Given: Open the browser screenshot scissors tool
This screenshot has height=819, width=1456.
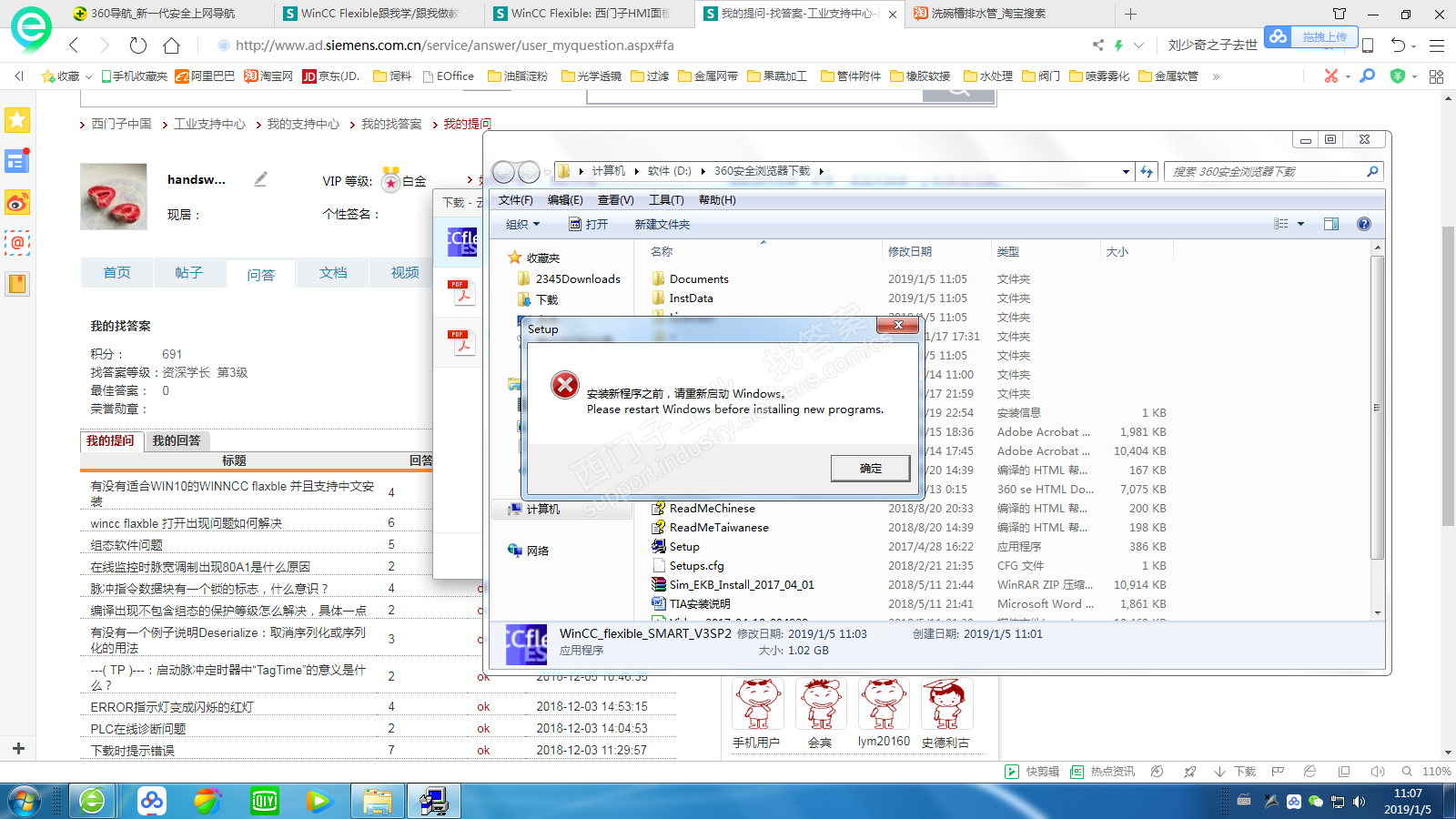Looking at the screenshot, I should coord(1331,76).
